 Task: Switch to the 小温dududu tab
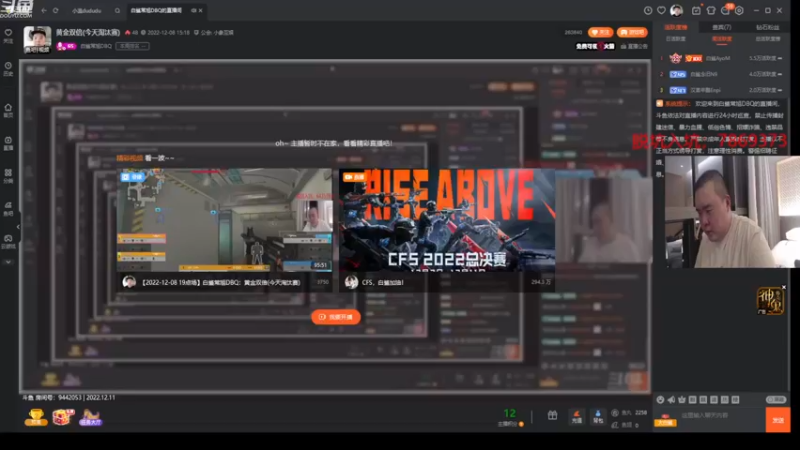pyautogui.click(x=87, y=10)
